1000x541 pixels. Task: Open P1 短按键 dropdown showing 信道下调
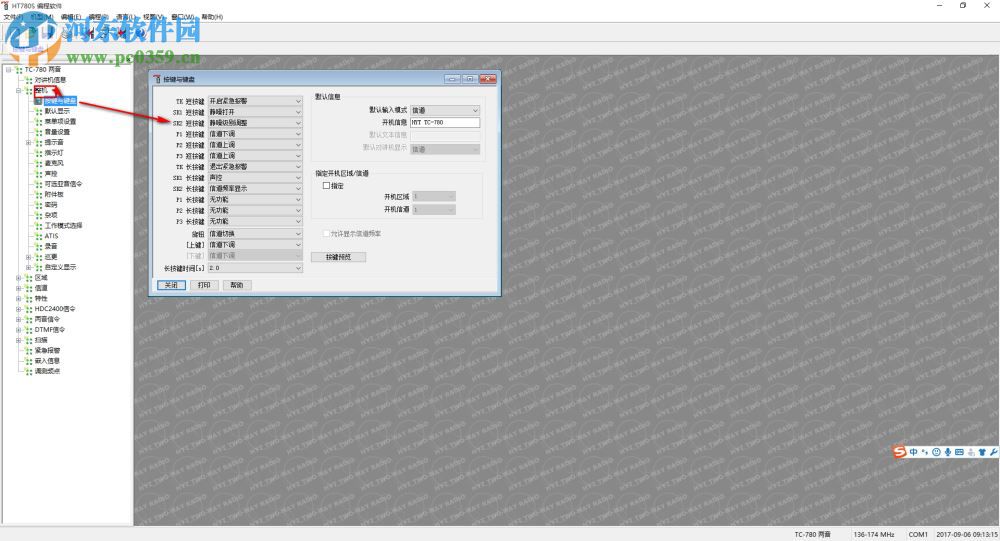pyautogui.click(x=255, y=134)
